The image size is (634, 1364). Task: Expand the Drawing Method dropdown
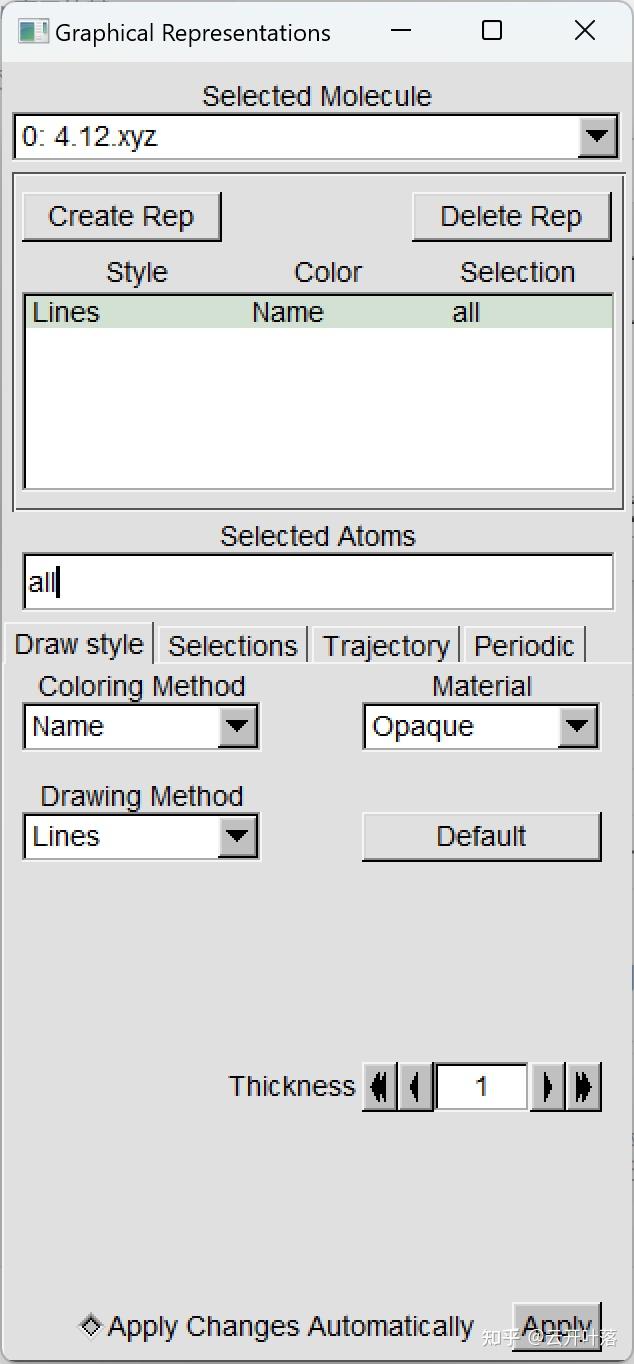coord(237,836)
